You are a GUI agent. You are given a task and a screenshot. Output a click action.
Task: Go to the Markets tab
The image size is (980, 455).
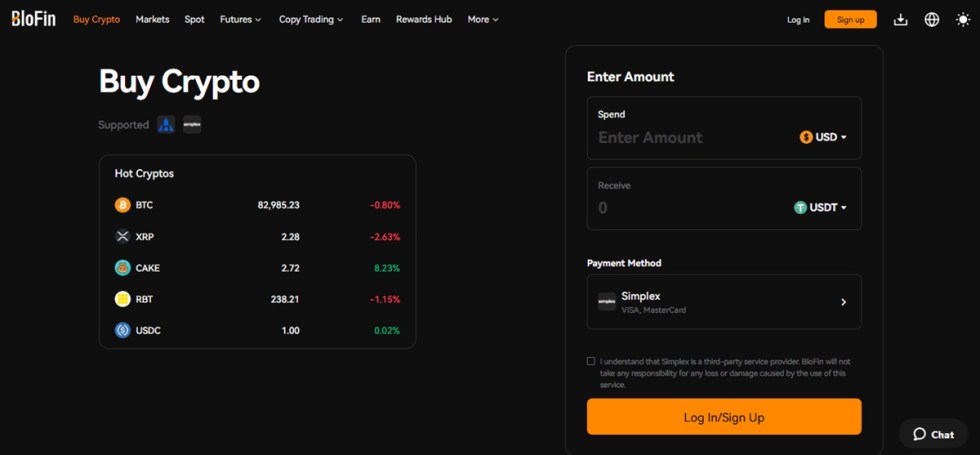pyautogui.click(x=152, y=19)
